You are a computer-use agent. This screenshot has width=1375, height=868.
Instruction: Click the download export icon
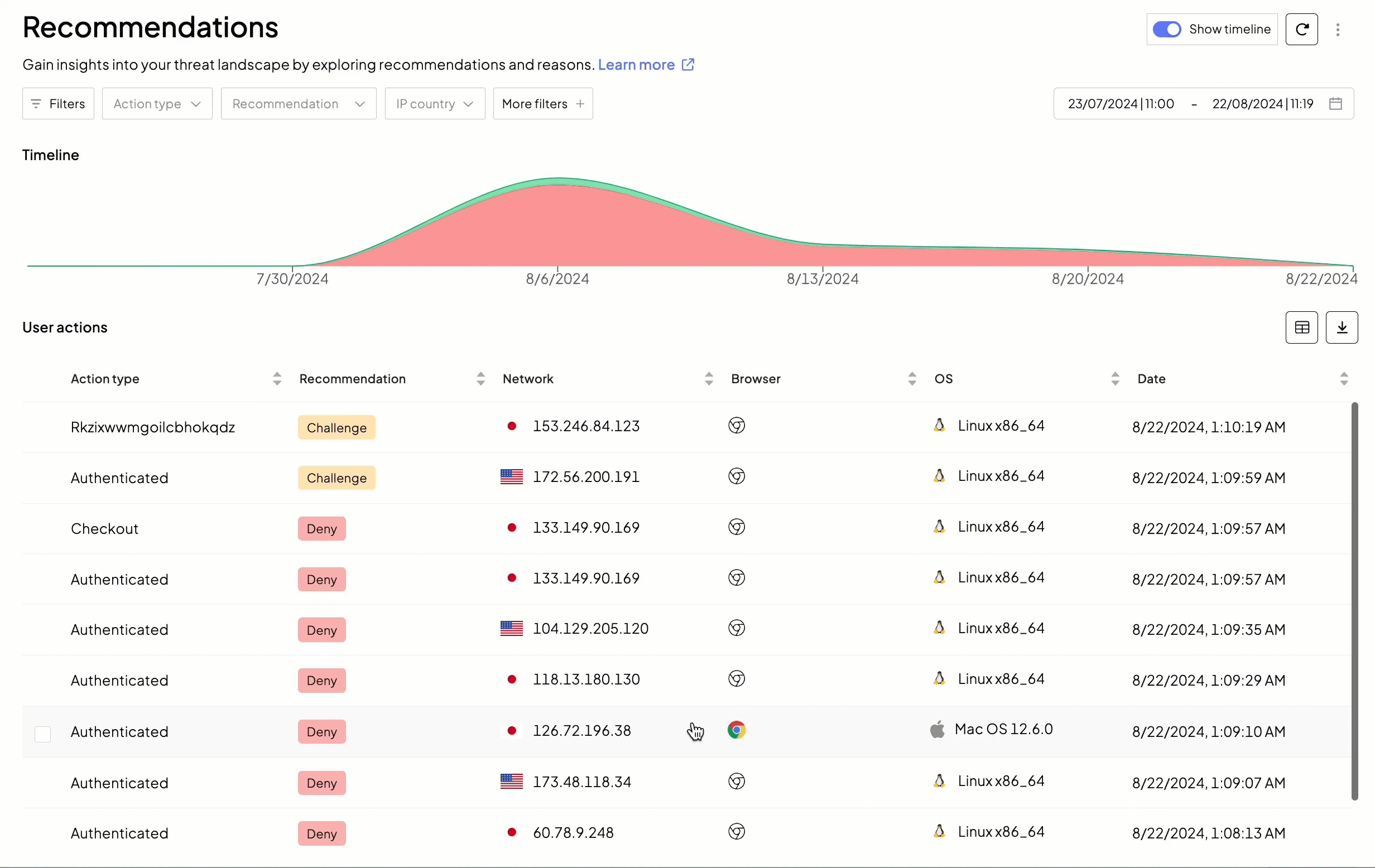tap(1342, 327)
